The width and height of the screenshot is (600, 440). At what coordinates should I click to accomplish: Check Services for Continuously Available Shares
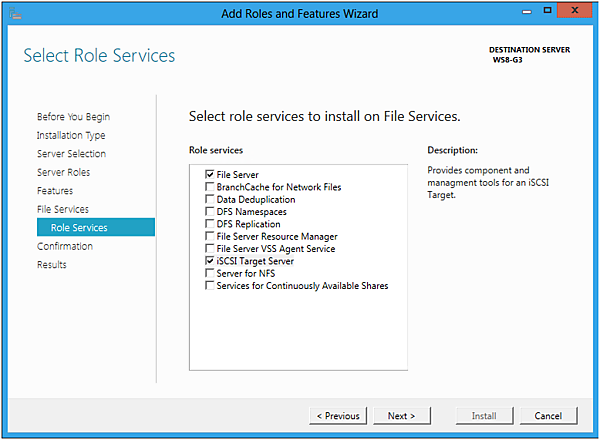(x=209, y=286)
